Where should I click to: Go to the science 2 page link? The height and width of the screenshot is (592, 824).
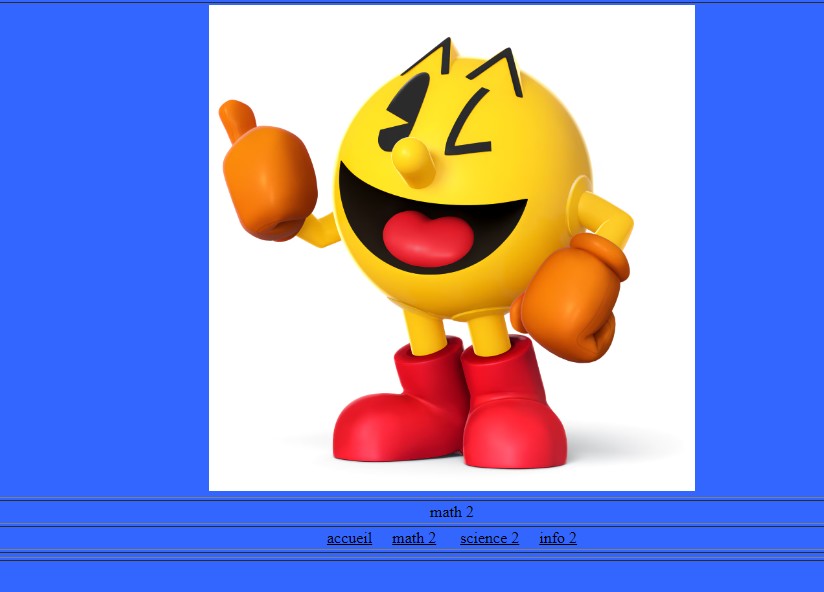pos(489,538)
